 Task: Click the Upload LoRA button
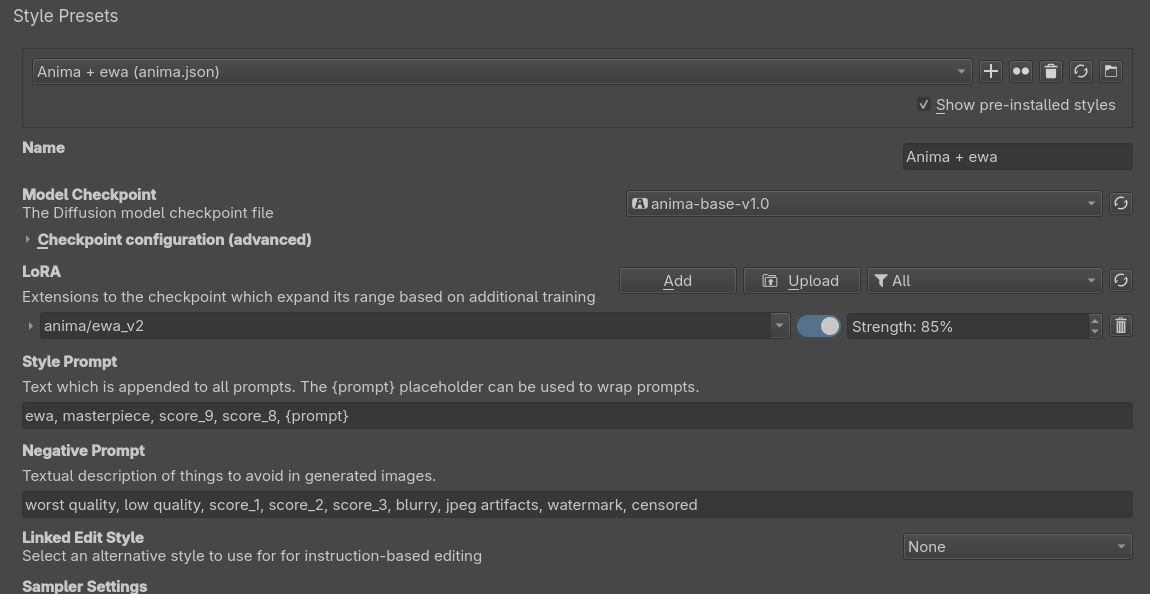point(802,280)
